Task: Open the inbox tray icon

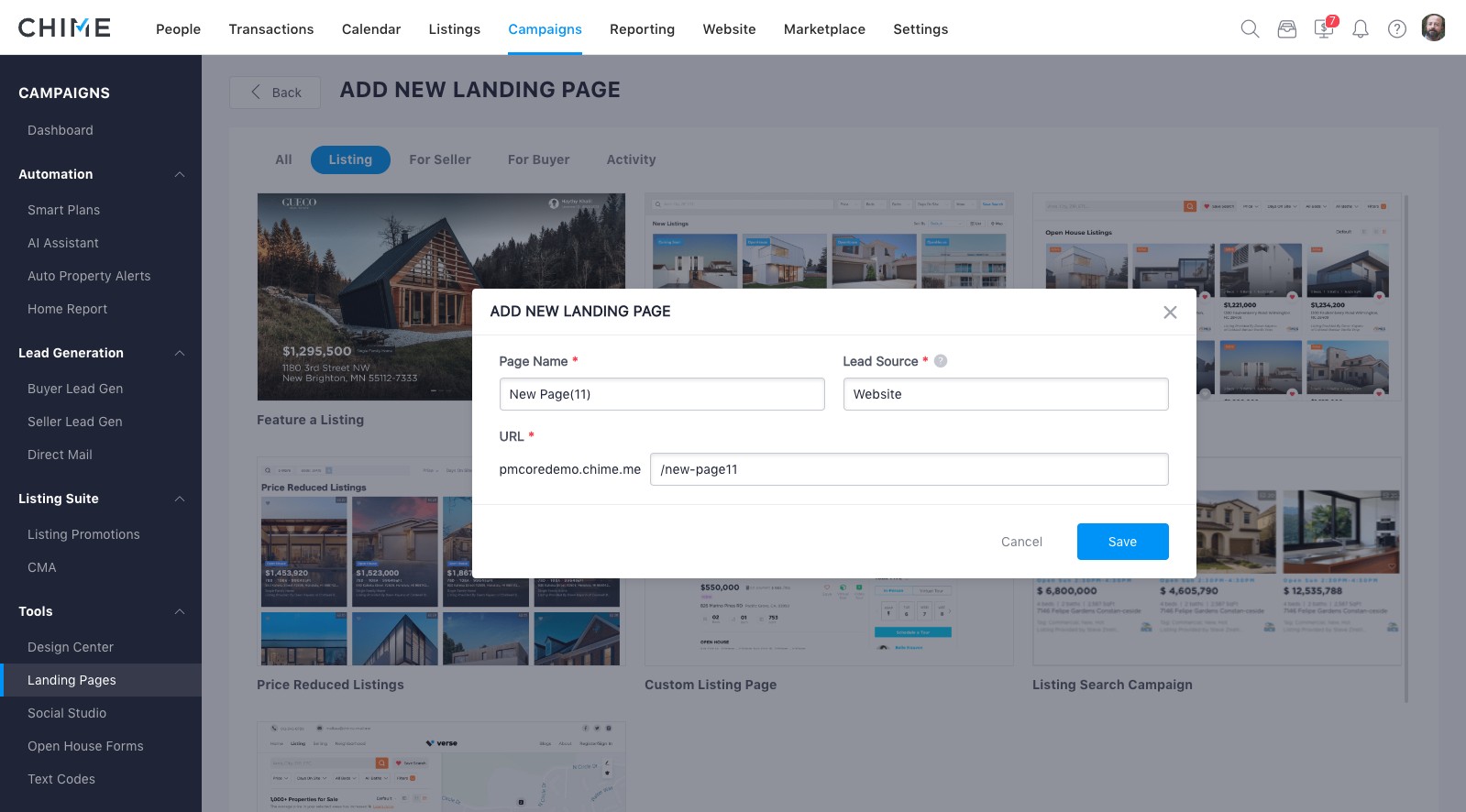Action: click(1287, 28)
